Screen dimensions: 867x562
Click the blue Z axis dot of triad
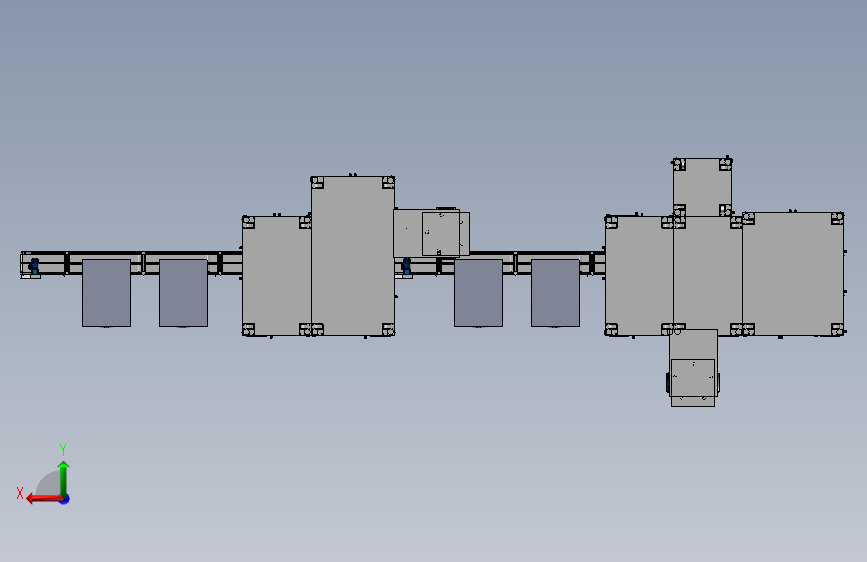coord(65,500)
